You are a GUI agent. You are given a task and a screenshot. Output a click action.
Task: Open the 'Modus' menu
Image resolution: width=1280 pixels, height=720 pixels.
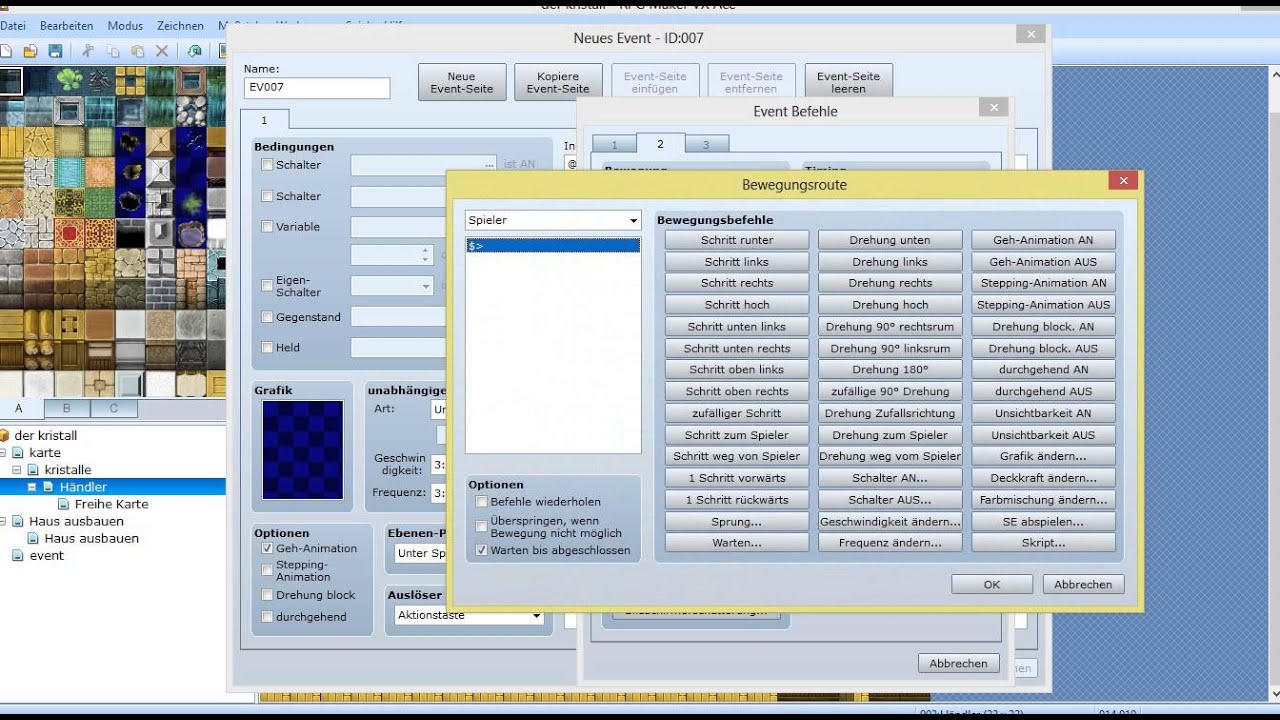[x=125, y=26]
